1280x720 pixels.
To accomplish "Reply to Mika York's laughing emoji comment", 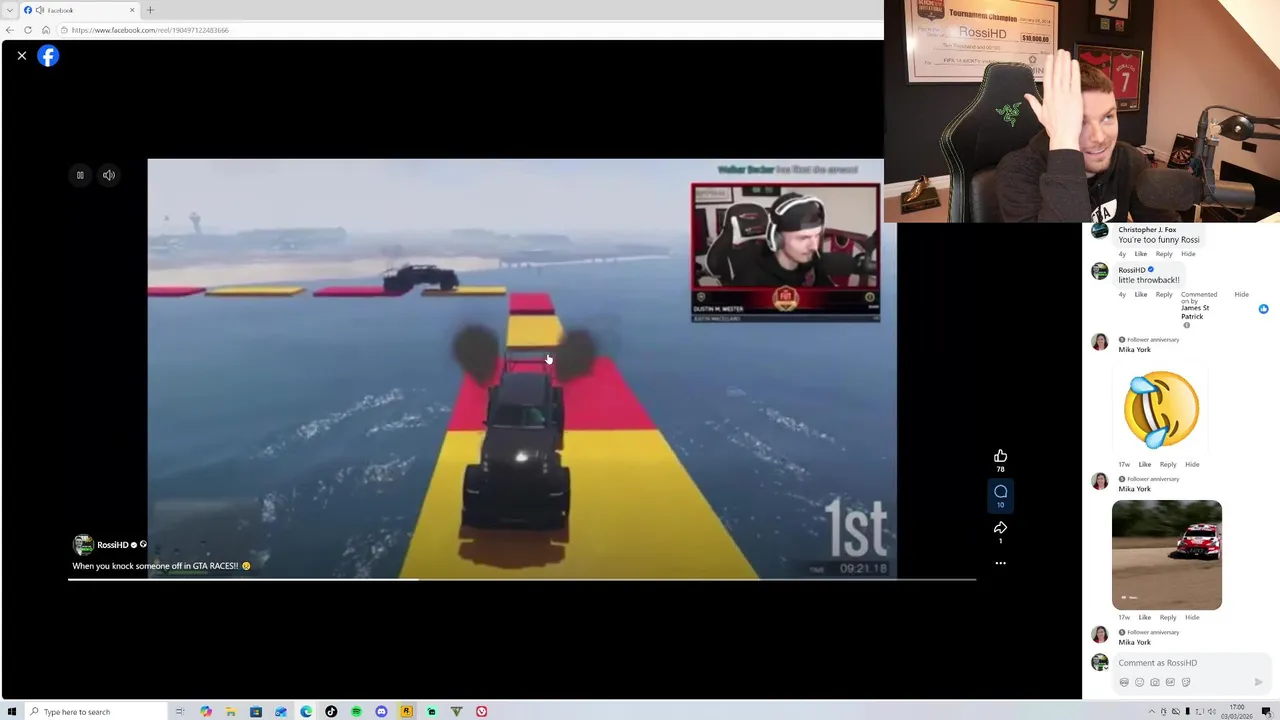I will (1168, 464).
